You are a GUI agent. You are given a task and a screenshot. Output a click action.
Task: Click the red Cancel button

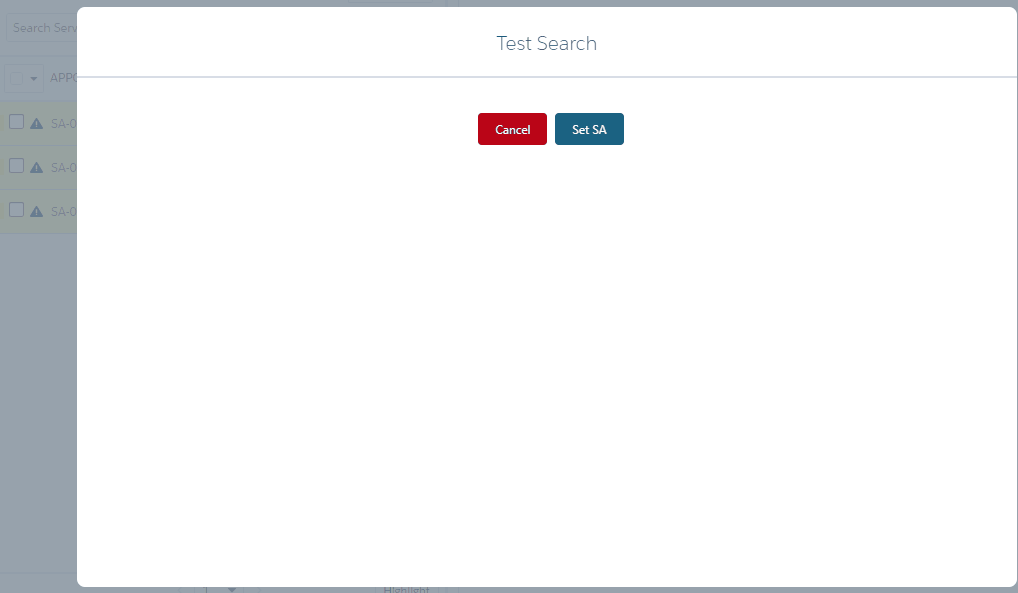click(x=512, y=129)
